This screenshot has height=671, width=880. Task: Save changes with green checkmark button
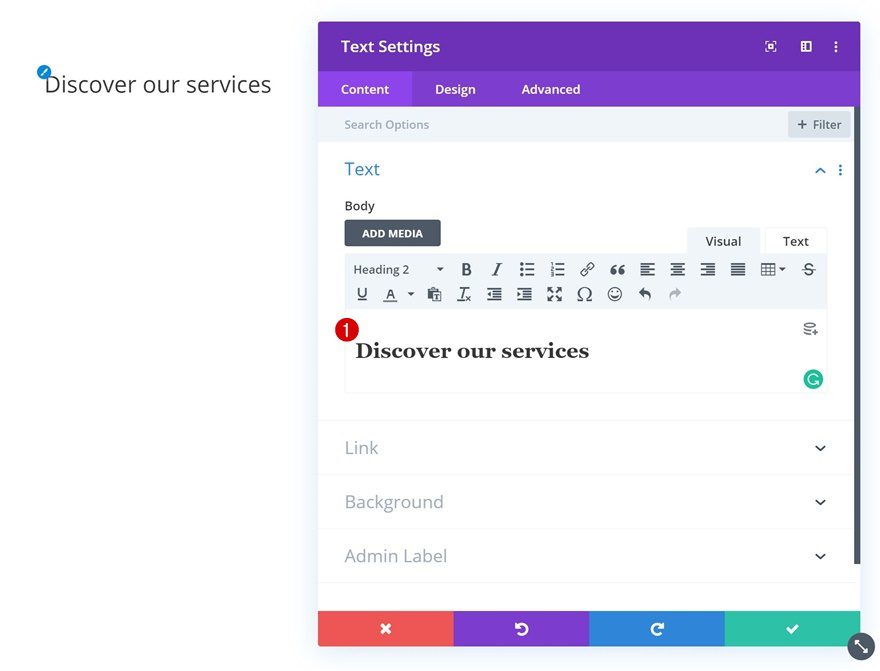point(792,629)
